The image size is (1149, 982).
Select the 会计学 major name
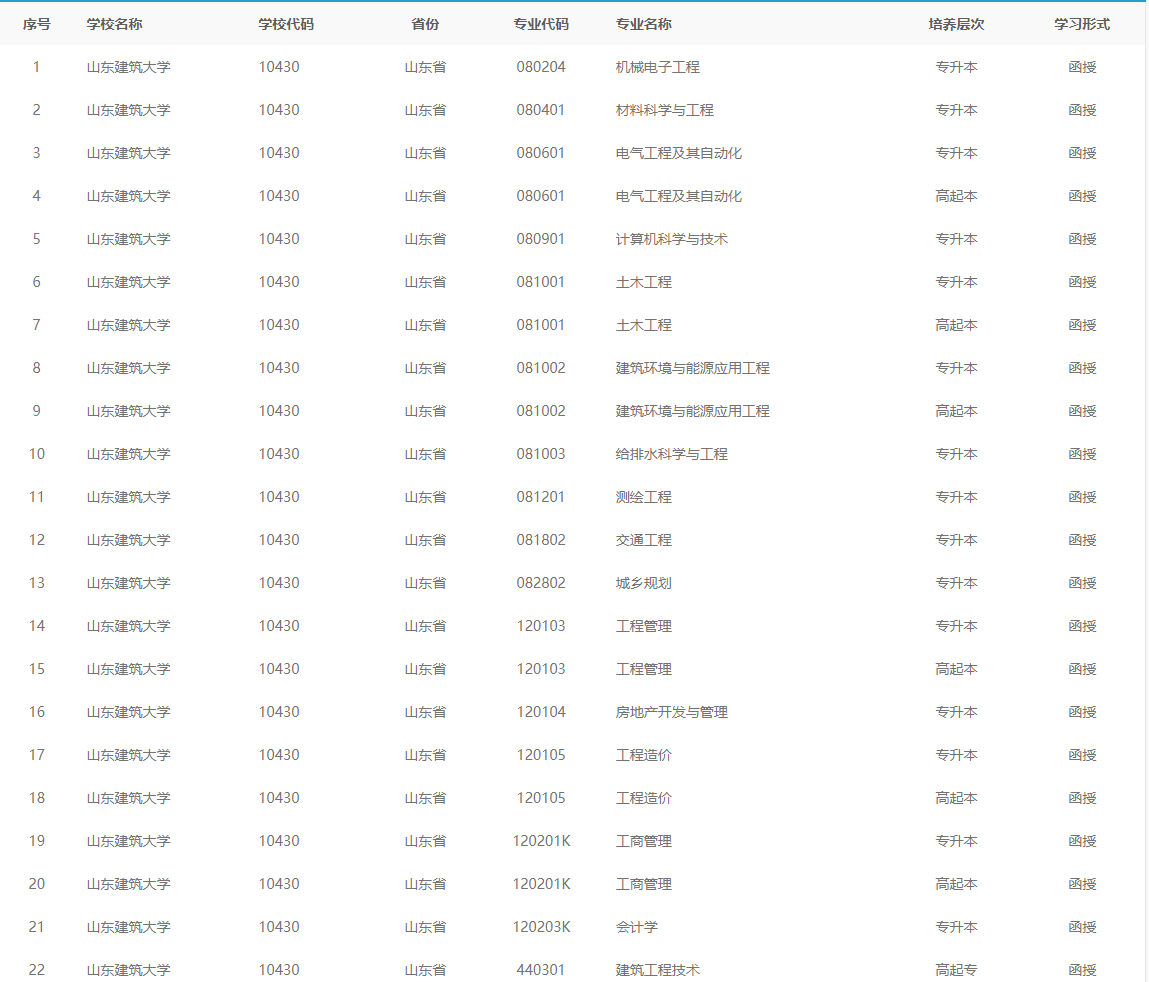[636, 927]
